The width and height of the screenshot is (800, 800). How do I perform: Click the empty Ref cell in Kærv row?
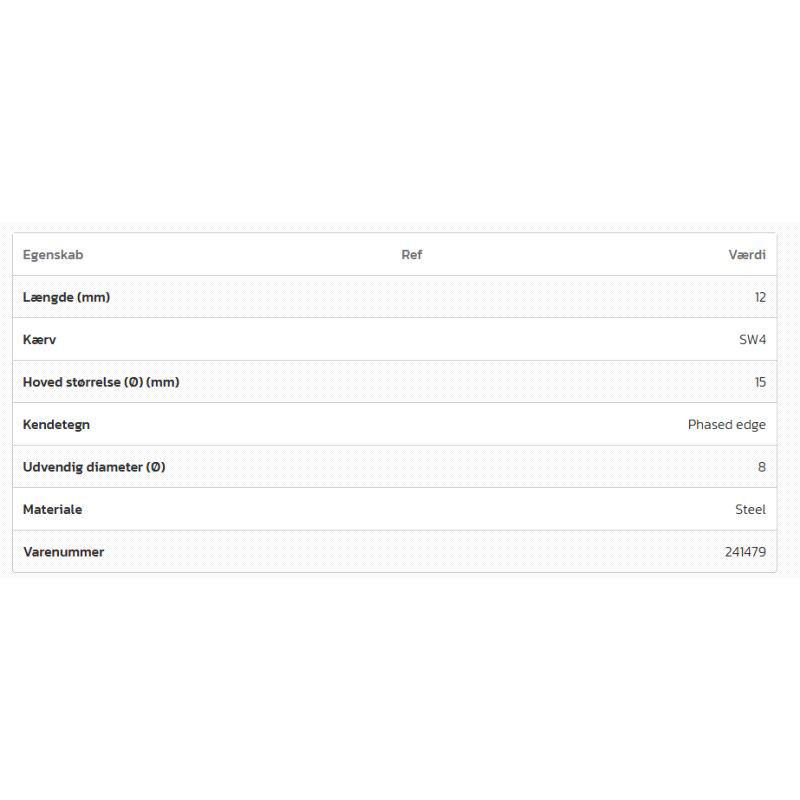pyautogui.click(x=412, y=340)
